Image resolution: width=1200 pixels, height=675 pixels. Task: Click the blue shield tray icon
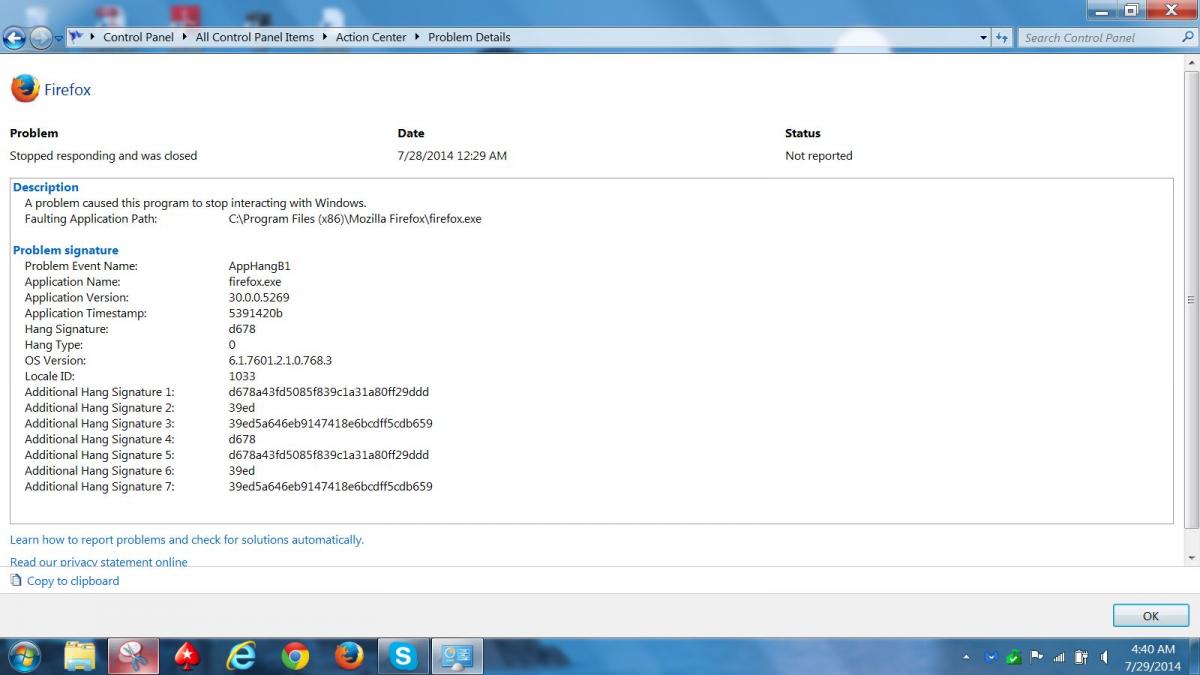[991, 657]
